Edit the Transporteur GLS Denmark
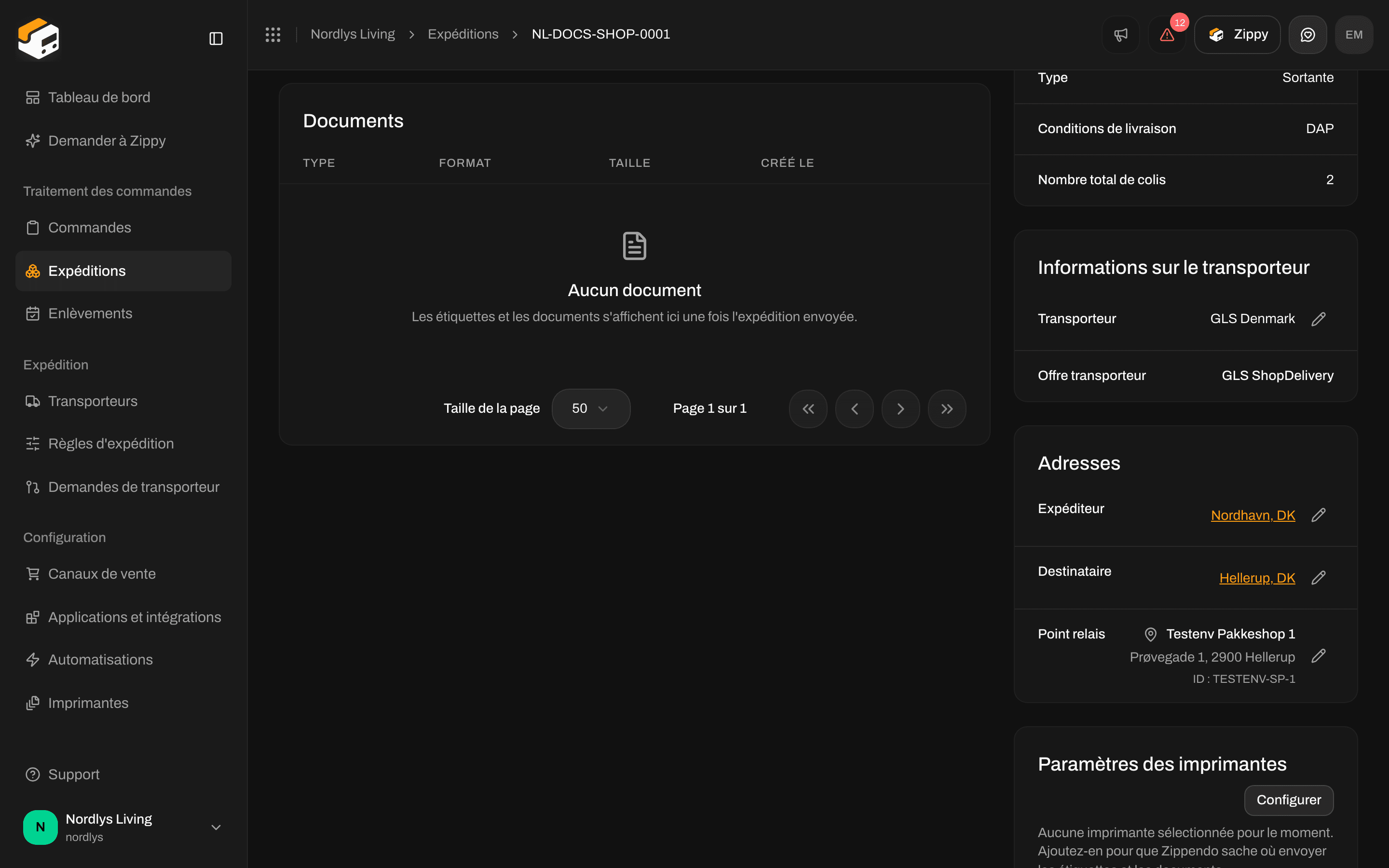The width and height of the screenshot is (1389, 868). (x=1319, y=319)
